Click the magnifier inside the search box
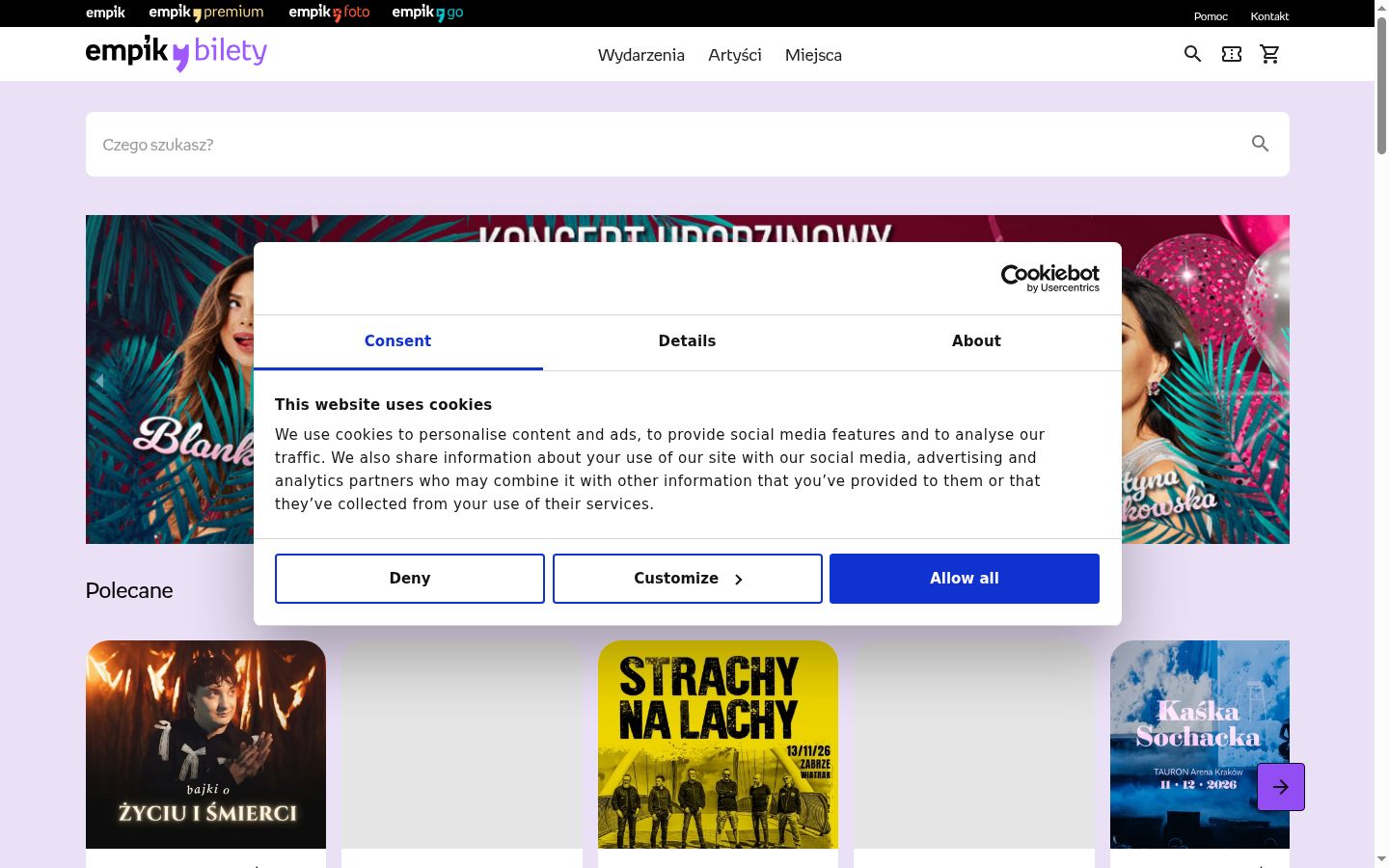1389x868 pixels. (1261, 144)
